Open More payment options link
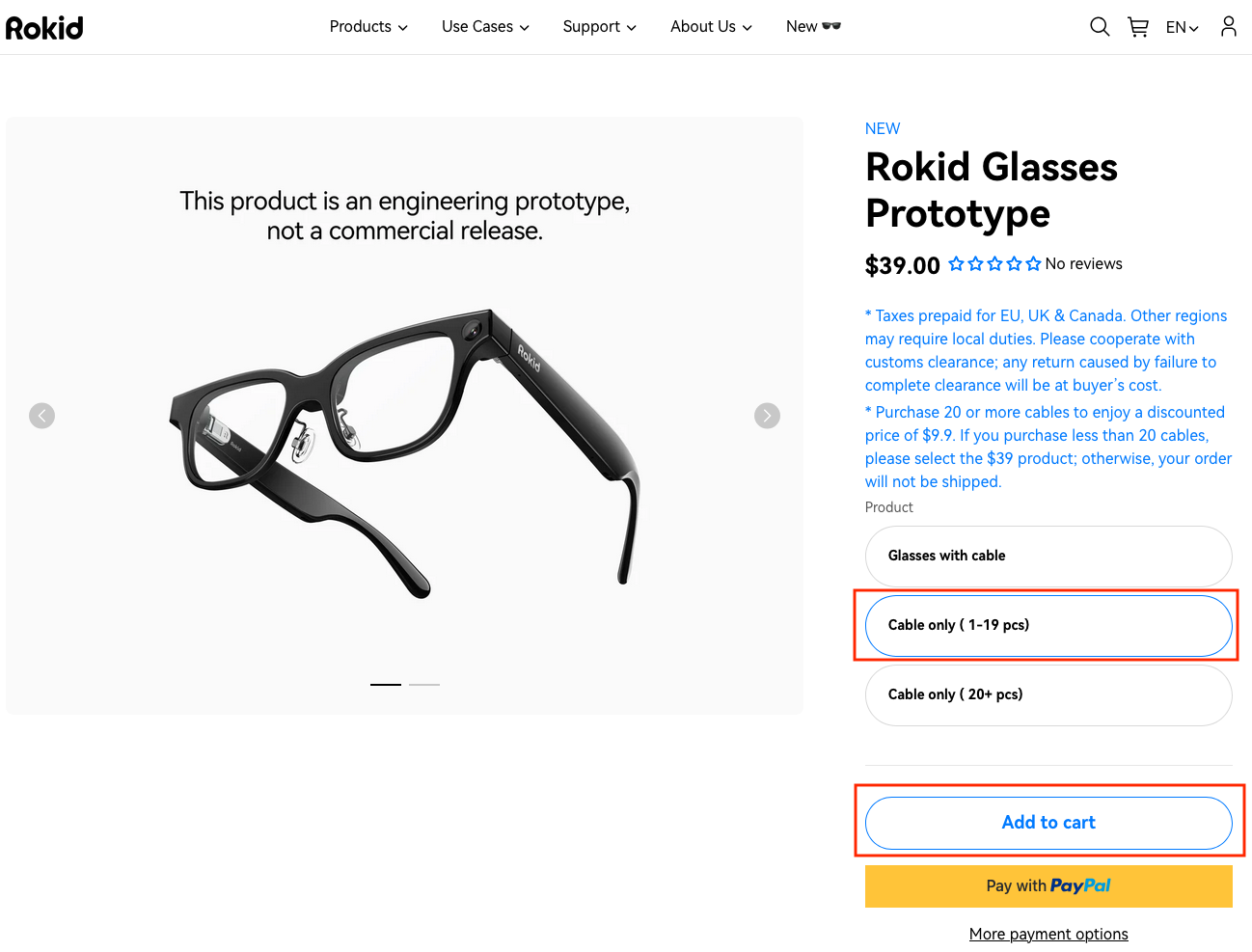Viewport: 1252px width, 952px height. tap(1048, 934)
